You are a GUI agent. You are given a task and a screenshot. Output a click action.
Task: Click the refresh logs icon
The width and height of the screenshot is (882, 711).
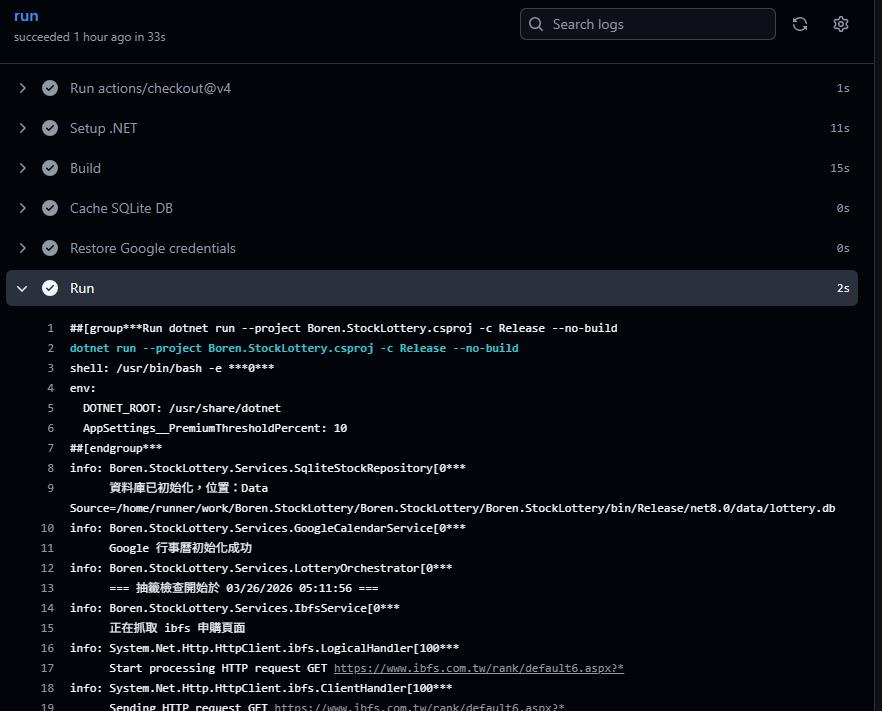(x=800, y=24)
